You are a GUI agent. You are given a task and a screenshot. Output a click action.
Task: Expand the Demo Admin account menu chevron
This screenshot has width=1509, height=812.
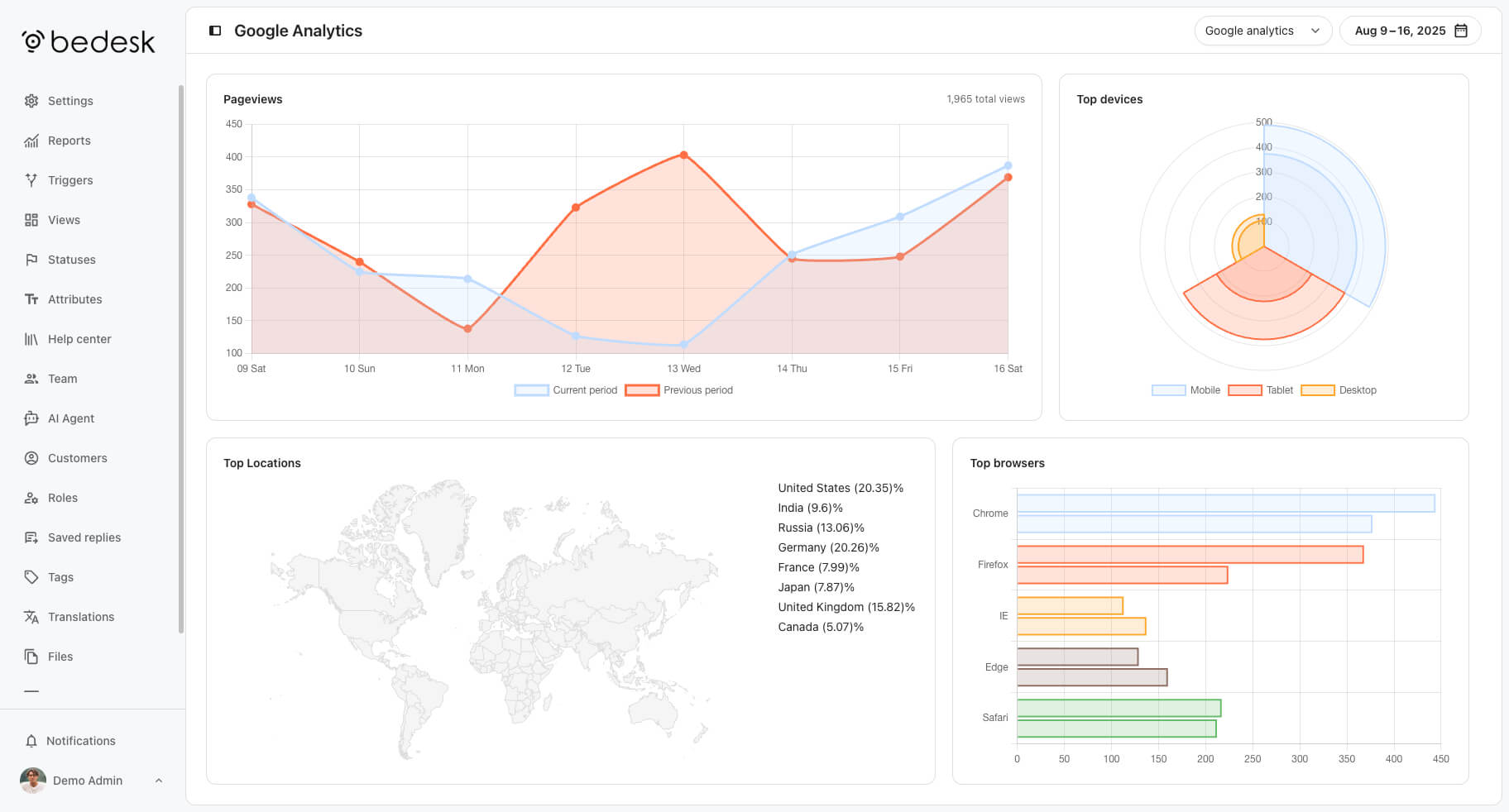click(159, 781)
